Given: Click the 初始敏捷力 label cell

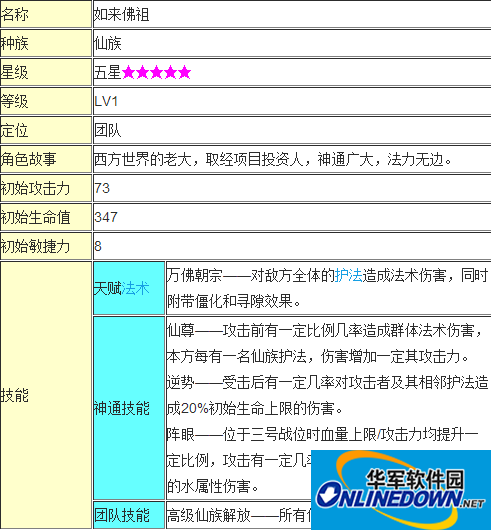Looking at the screenshot, I should (46, 246).
